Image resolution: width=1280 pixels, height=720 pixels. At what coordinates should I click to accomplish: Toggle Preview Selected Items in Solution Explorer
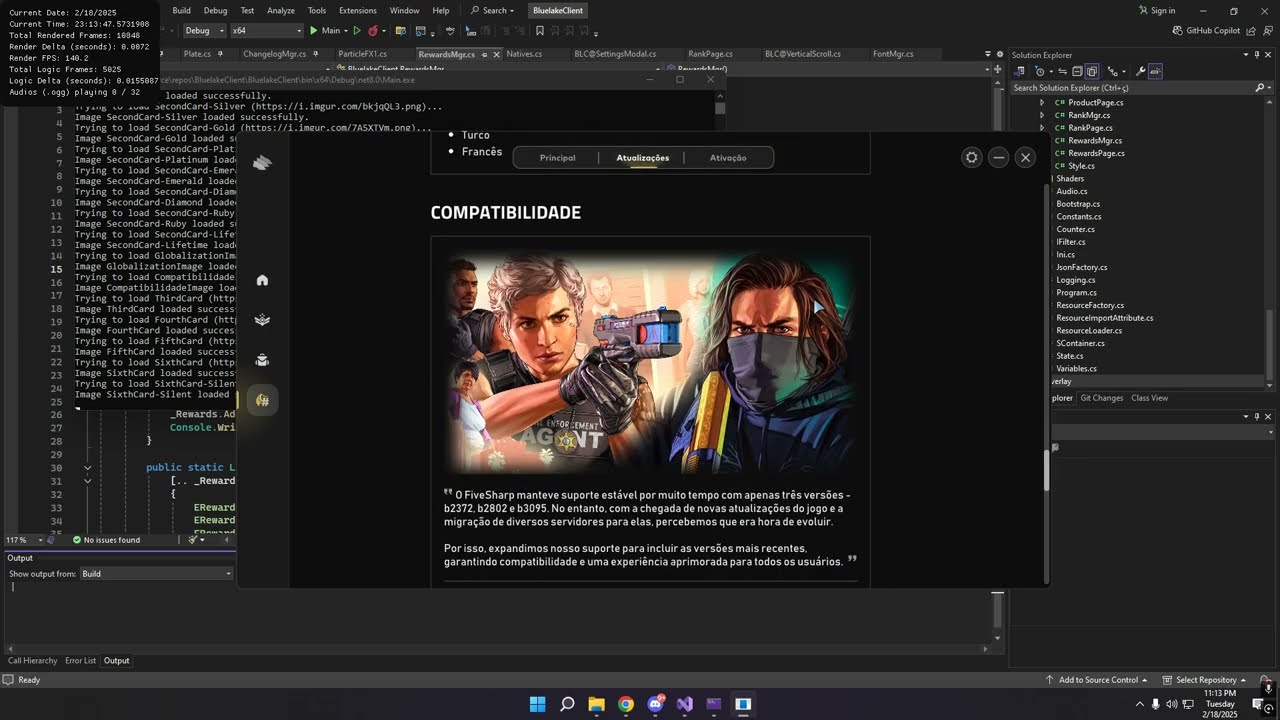1155,72
